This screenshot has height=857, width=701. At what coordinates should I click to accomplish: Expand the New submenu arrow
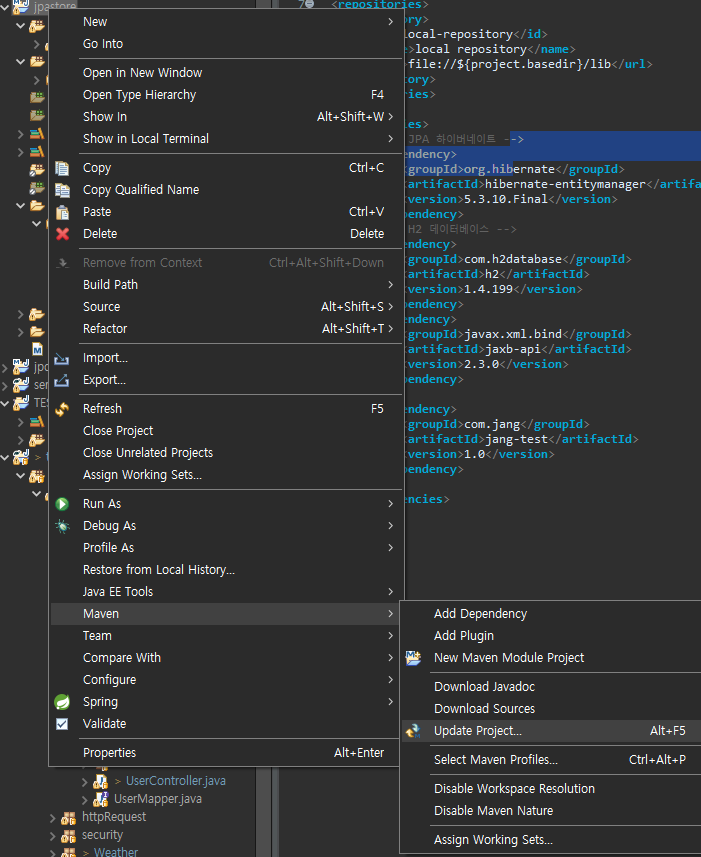[391, 22]
